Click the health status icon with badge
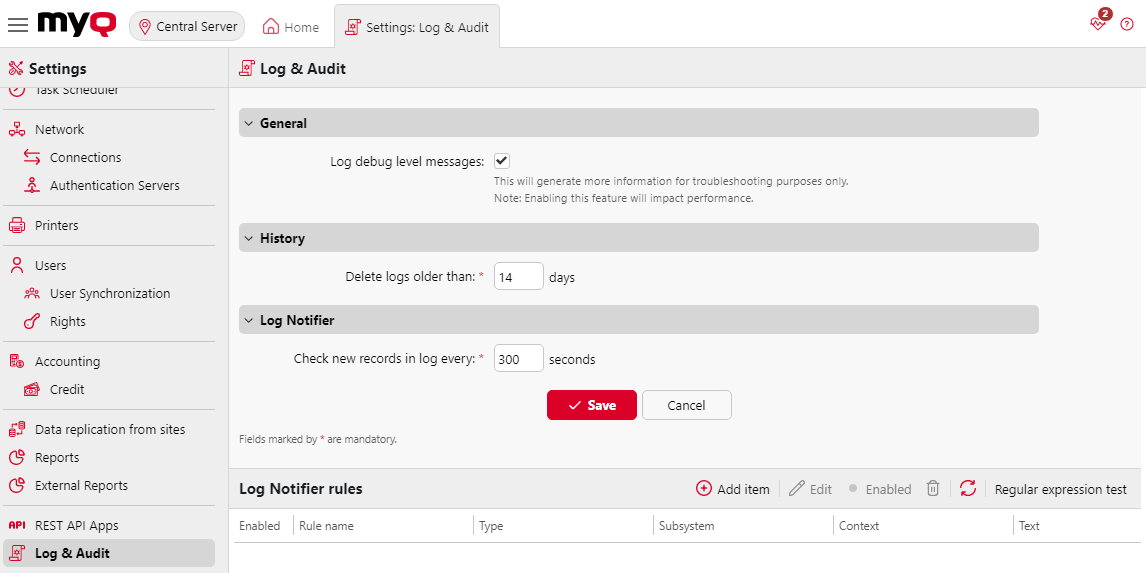 1099,24
